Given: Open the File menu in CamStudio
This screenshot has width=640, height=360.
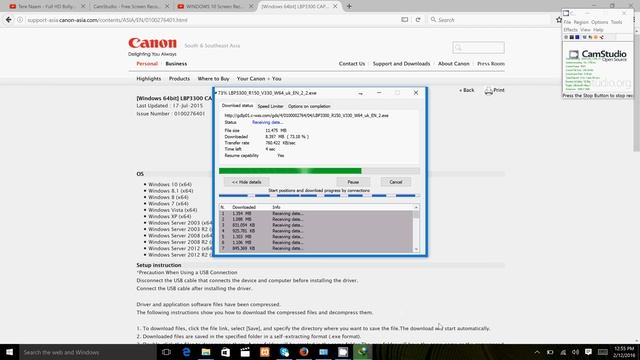Looking at the screenshot, I should [x=567, y=22].
